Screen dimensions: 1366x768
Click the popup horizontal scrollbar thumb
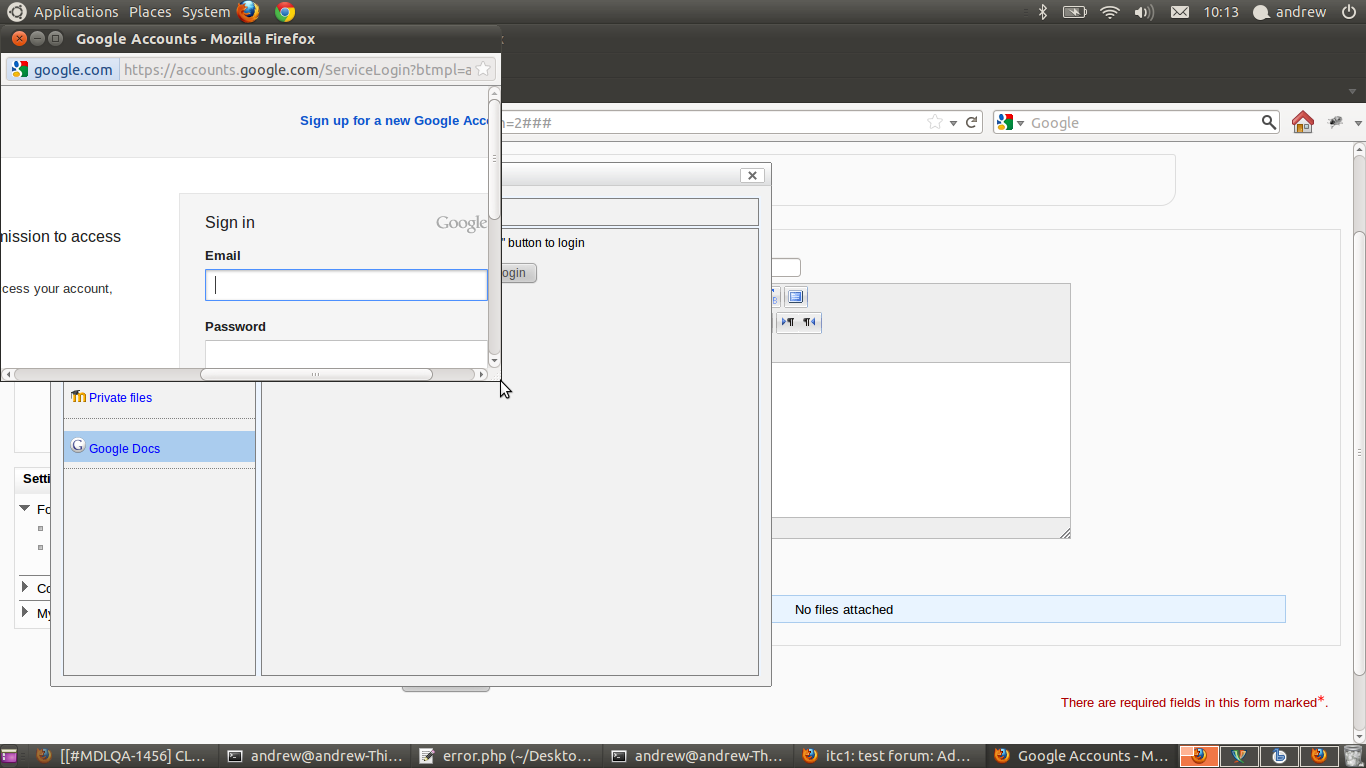point(316,374)
